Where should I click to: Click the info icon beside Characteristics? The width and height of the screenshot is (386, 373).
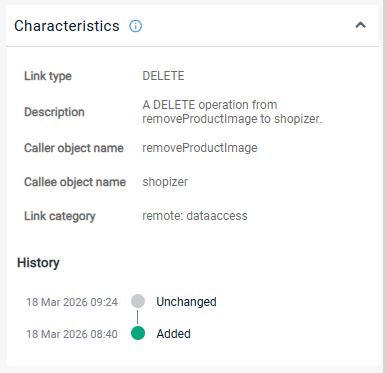point(135,26)
